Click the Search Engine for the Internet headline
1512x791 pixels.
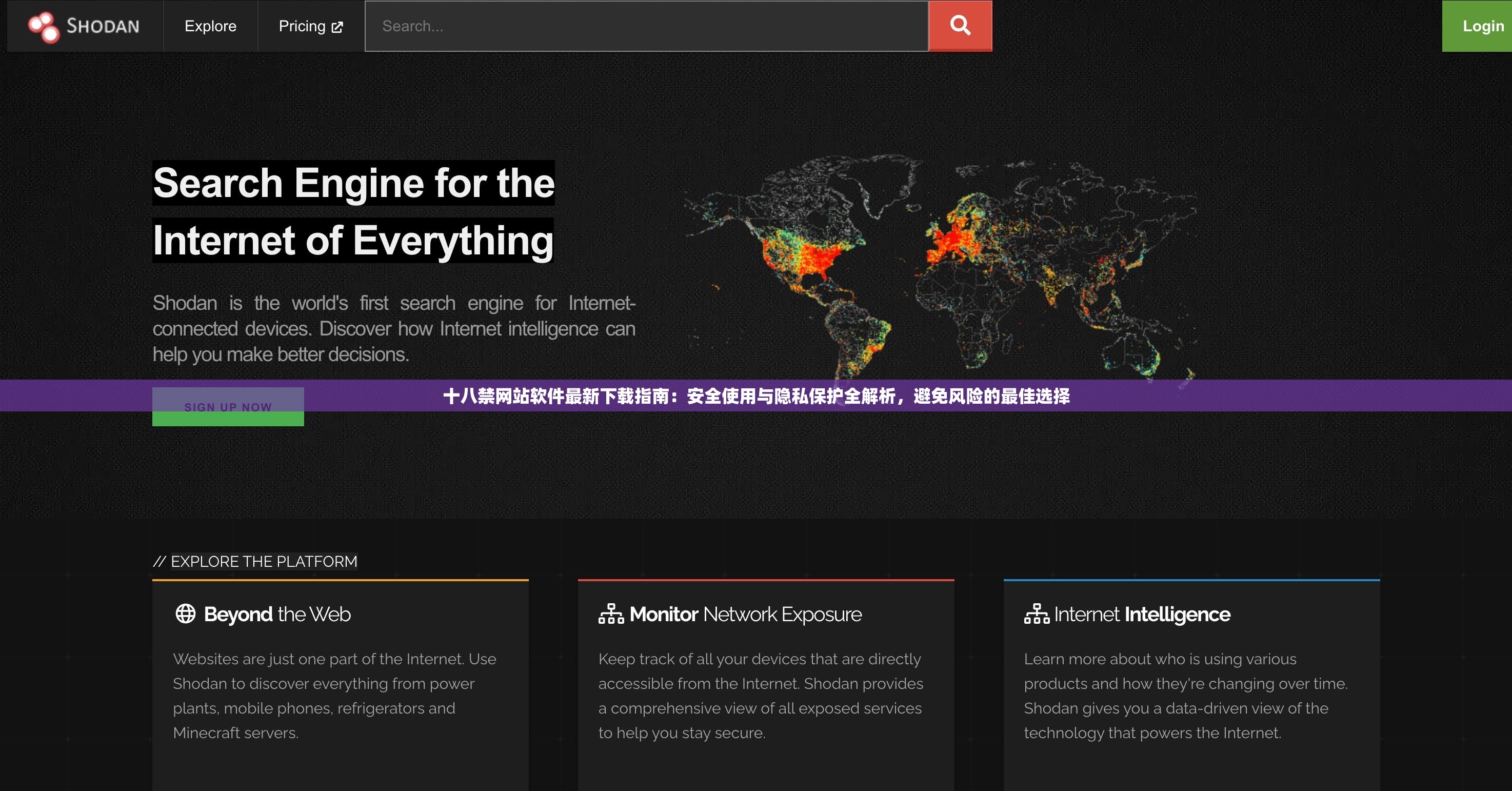353,211
